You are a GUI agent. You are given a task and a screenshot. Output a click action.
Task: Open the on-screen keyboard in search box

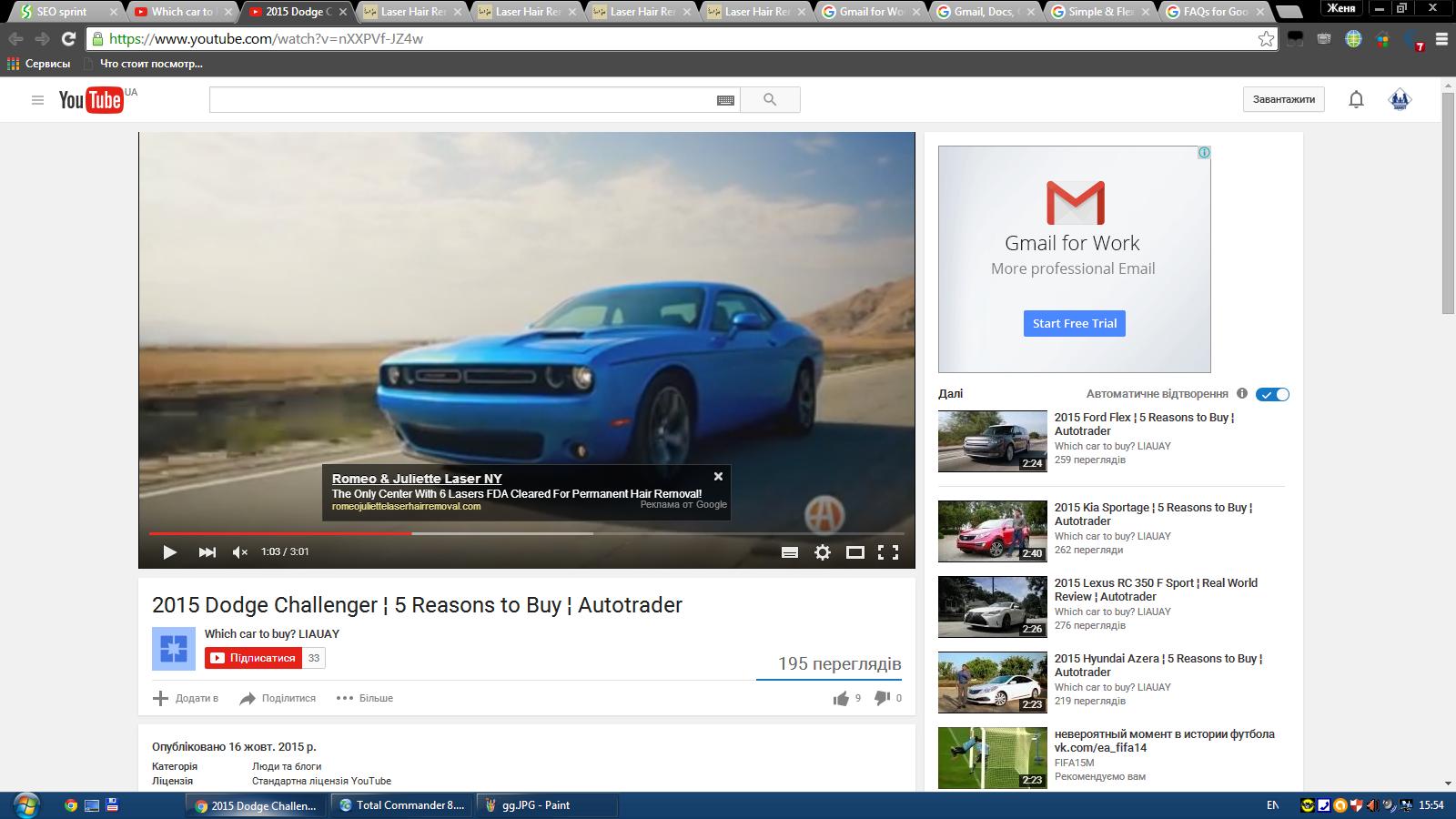click(725, 100)
